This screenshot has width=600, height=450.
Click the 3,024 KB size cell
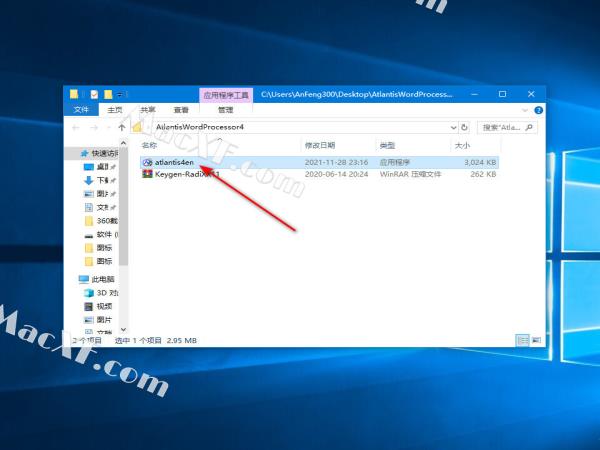(480, 162)
